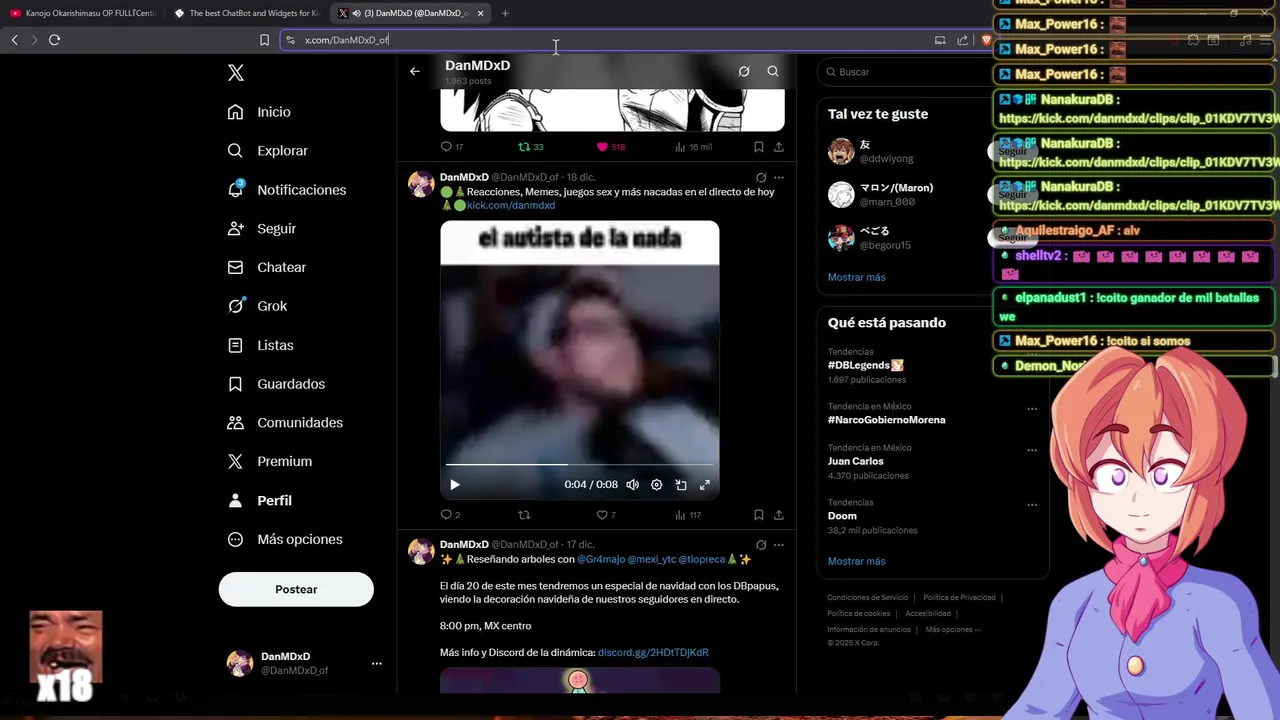
Task: Open more options on 17 dic. post
Action: click(x=779, y=545)
